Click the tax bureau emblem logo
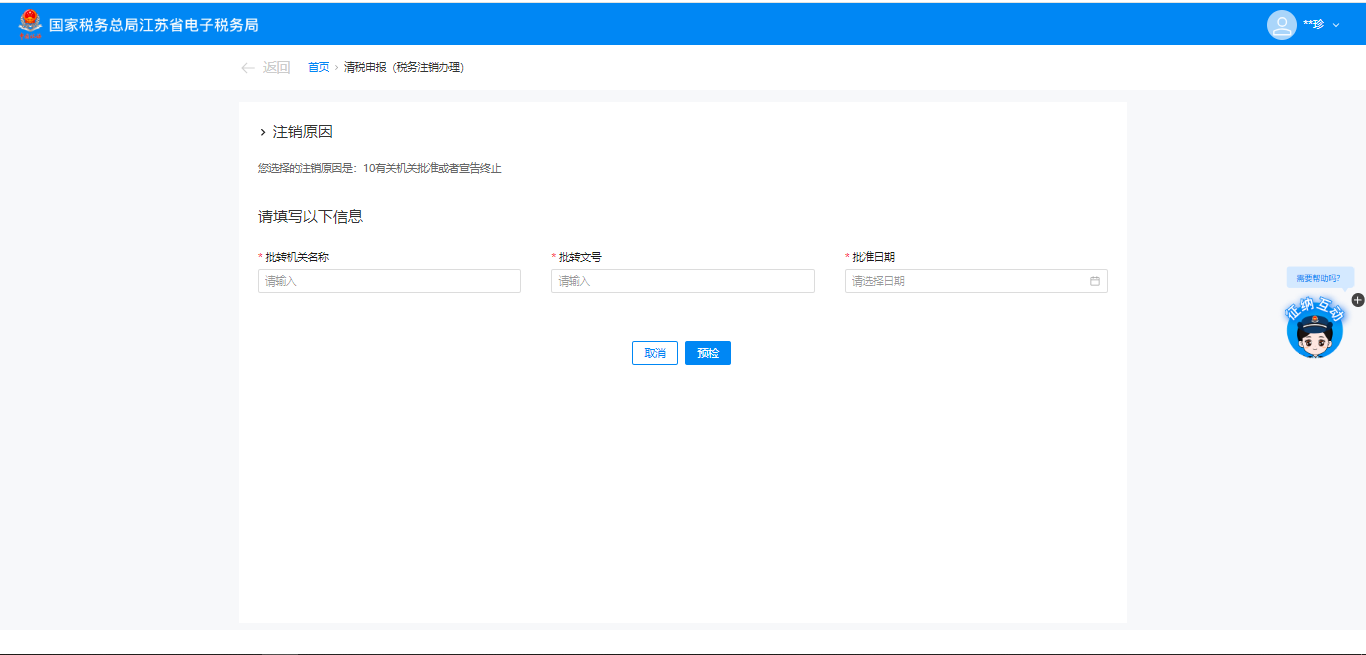This screenshot has width=1366, height=655. [31, 24]
